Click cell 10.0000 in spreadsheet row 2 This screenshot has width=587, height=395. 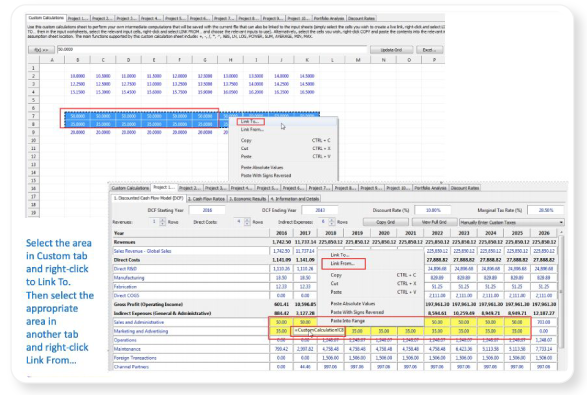[x=77, y=76]
